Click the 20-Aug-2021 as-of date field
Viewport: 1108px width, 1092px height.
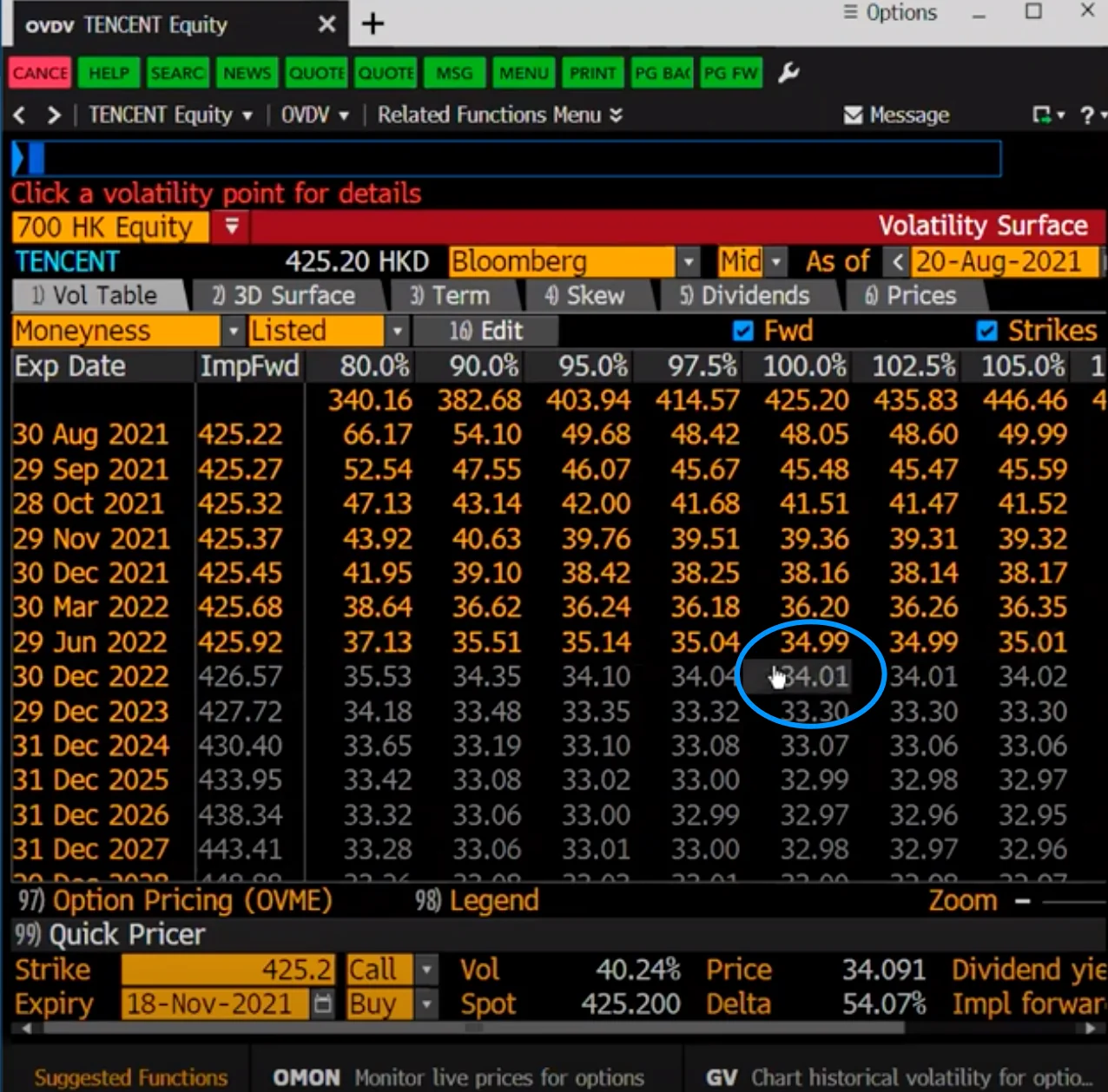click(x=1005, y=261)
